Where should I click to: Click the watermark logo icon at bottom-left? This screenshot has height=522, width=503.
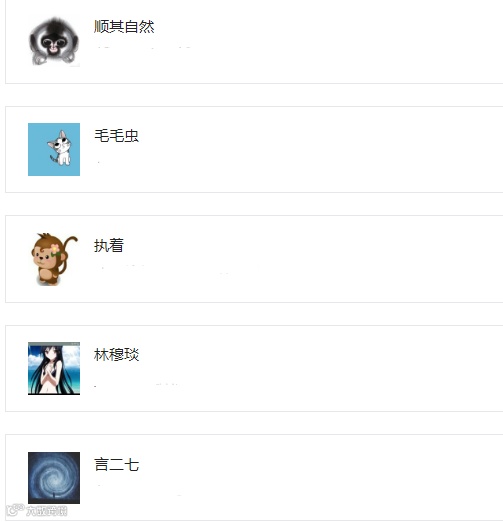pyautogui.click(x=15, y=510)
